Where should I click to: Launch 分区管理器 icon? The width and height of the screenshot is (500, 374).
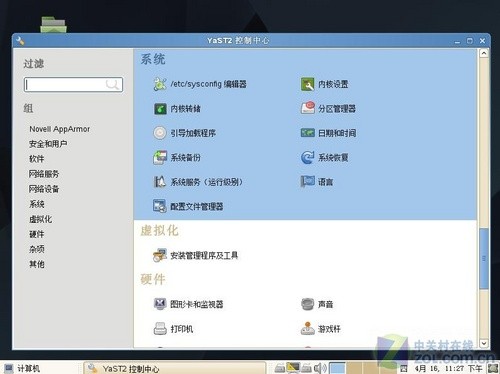click(x=307, y=108)
